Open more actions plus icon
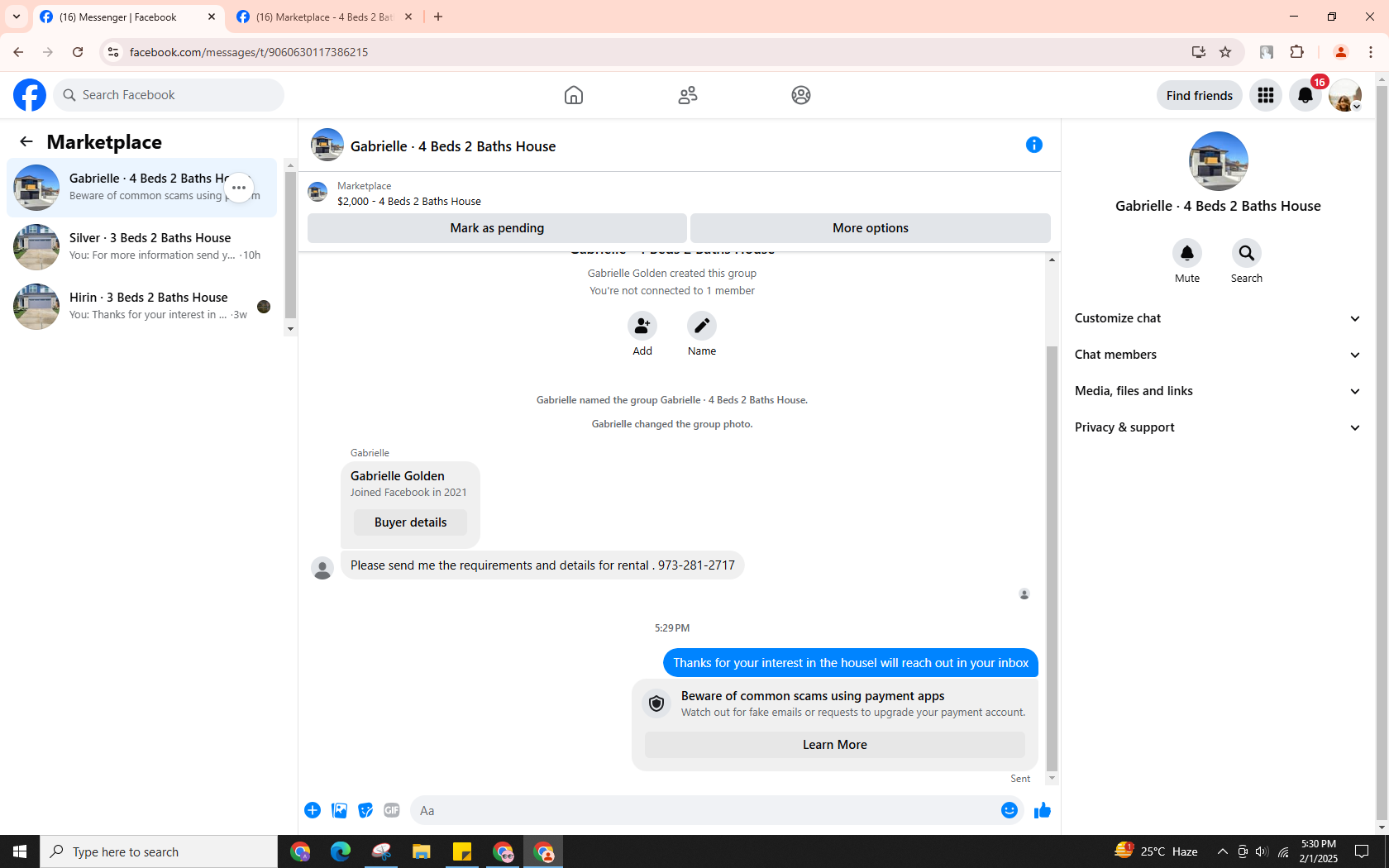The height and width of the screenshot is (868, 1389). [x=313, y=810]
